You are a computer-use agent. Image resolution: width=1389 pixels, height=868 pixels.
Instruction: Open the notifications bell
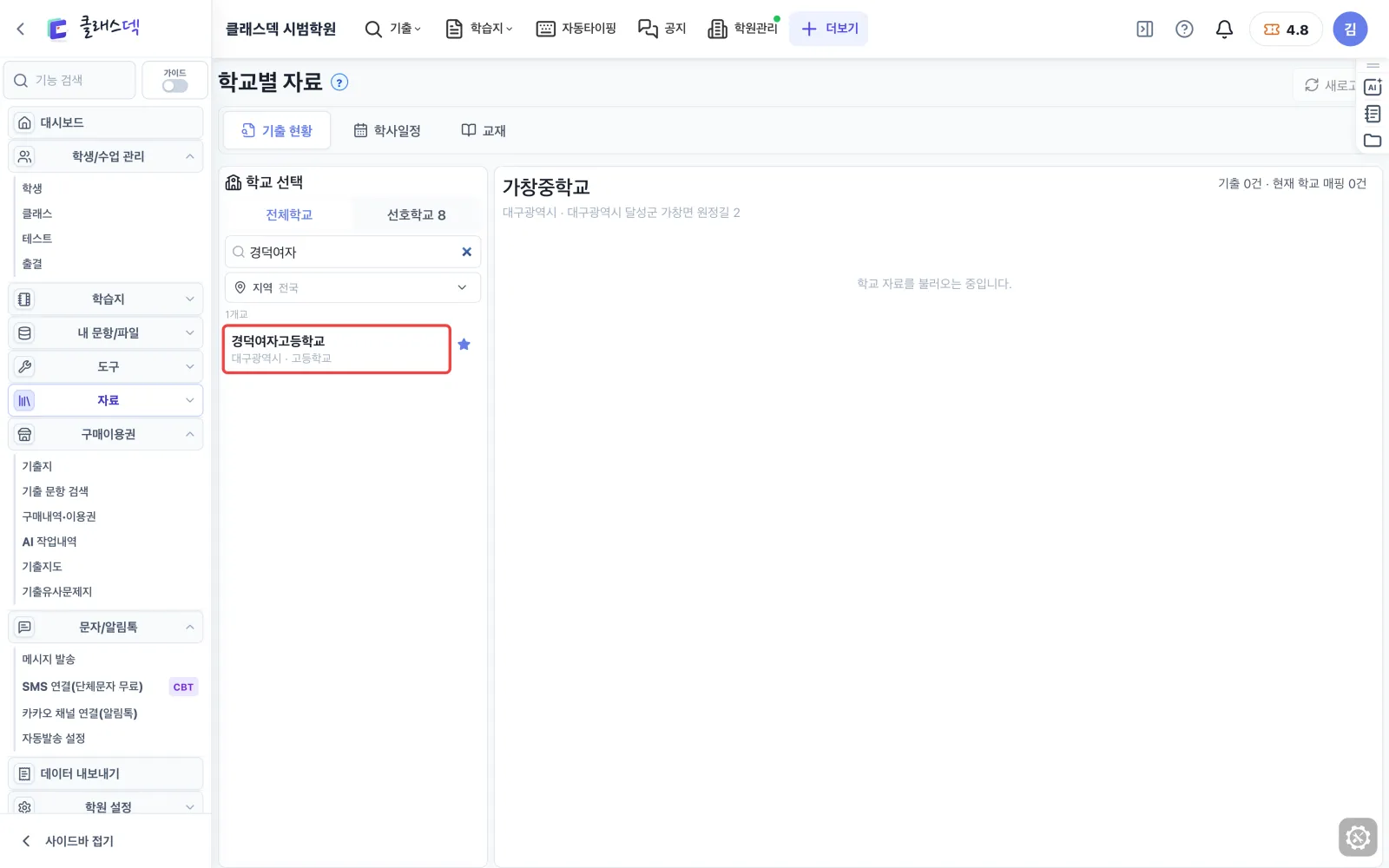(x=1224, y=30)
